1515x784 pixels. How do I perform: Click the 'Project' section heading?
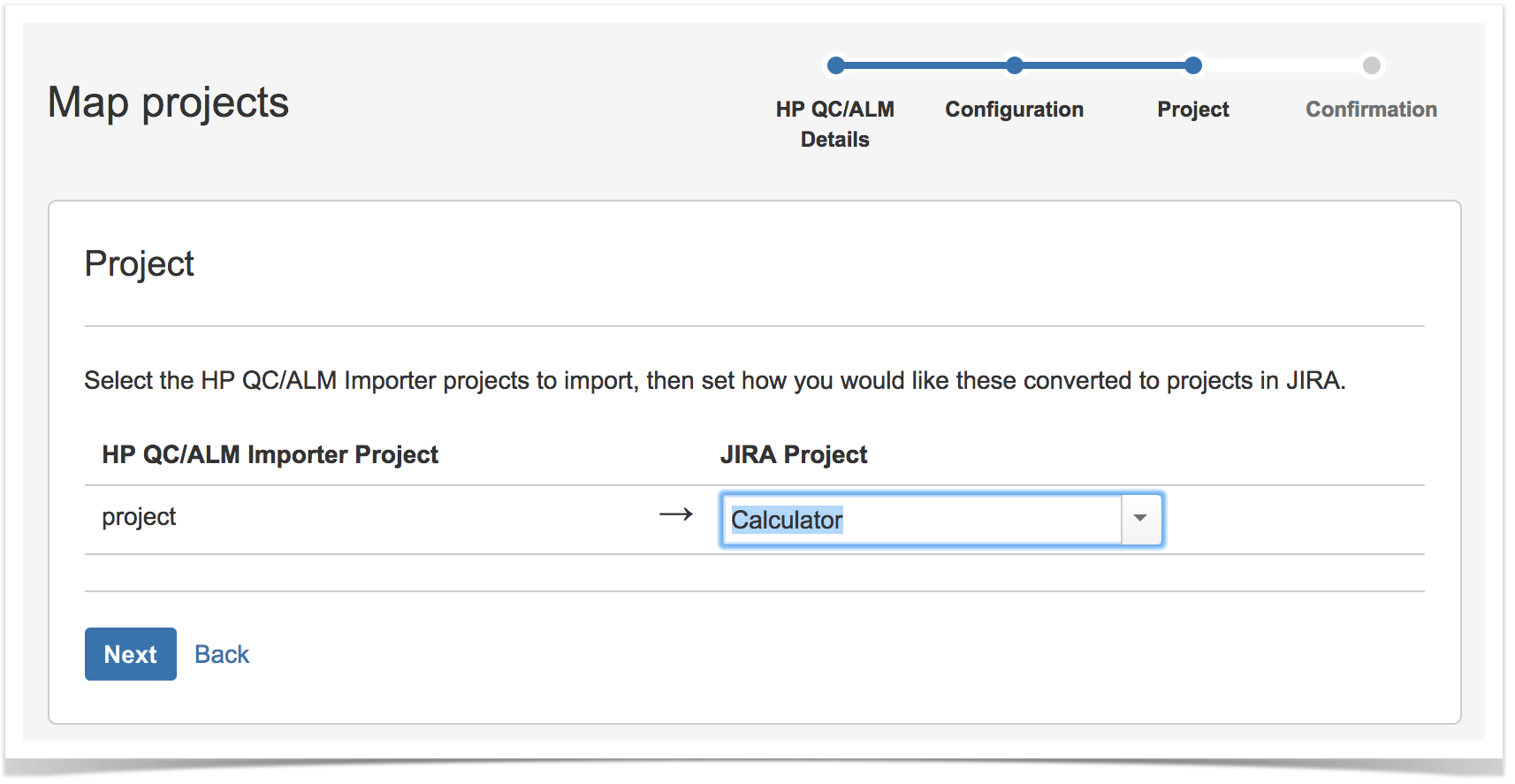(139, 264)
